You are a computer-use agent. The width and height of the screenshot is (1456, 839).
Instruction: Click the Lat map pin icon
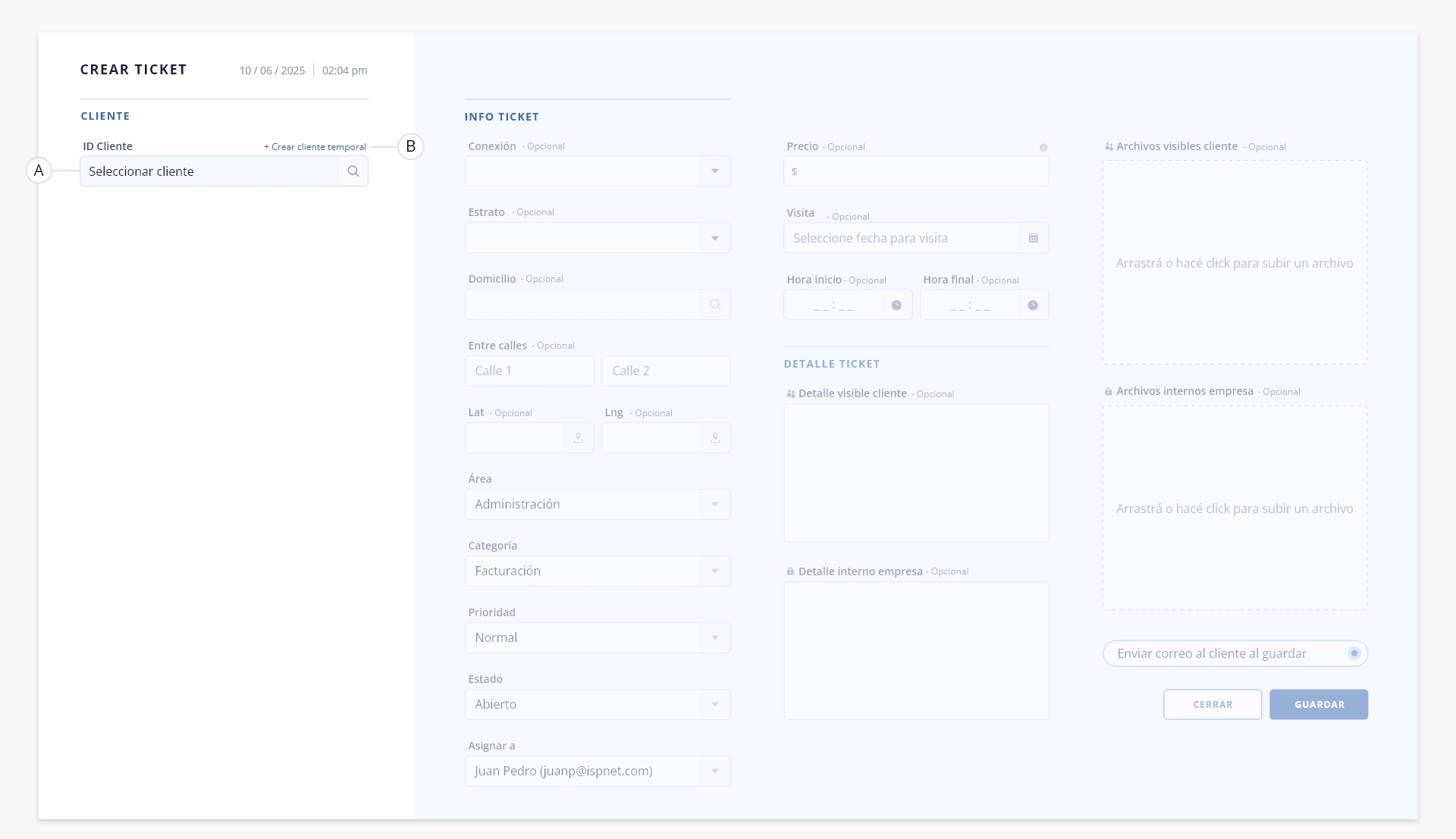579,438
